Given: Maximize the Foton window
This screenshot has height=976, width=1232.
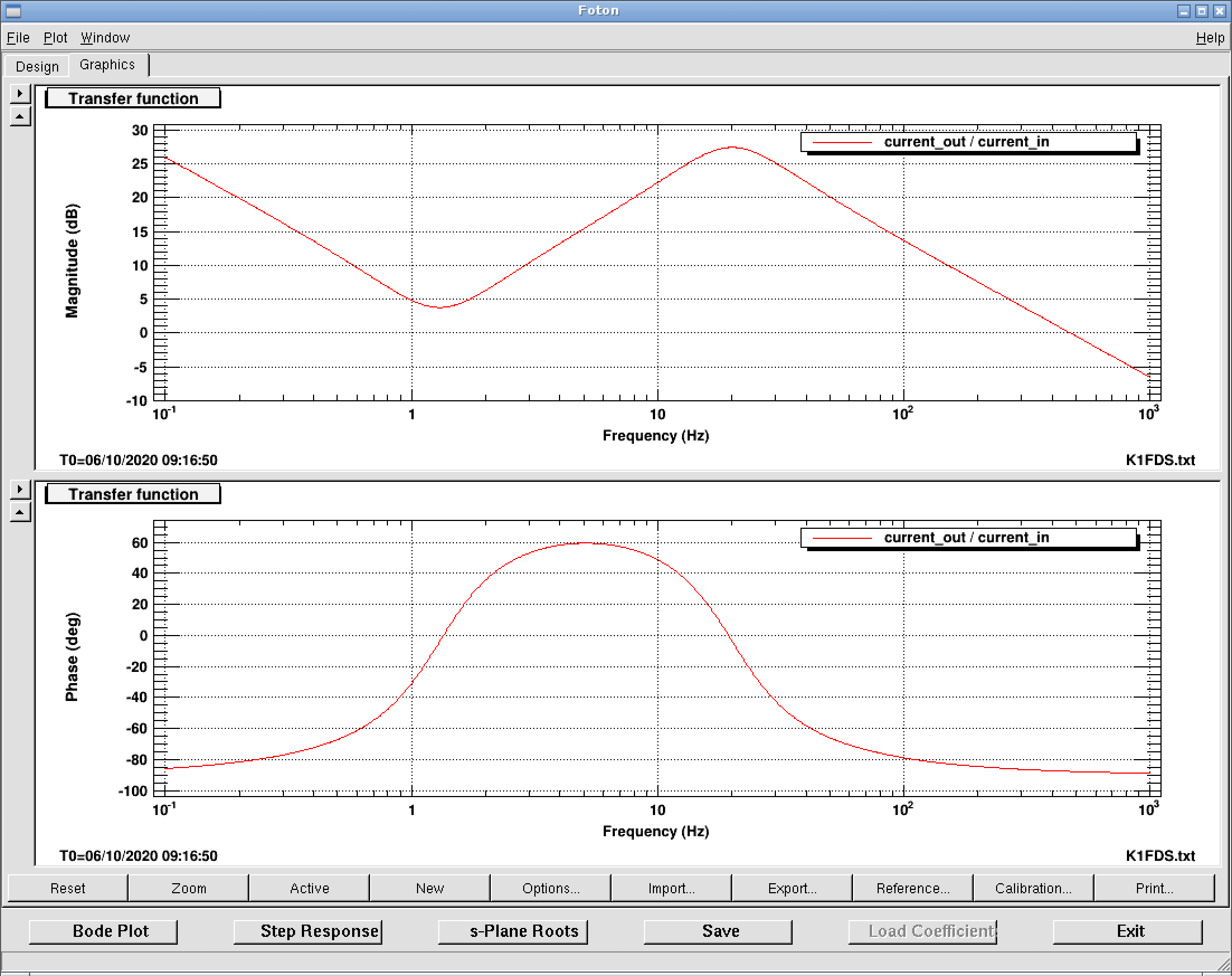Looking at the screenshot, I should click(1202, 11).
